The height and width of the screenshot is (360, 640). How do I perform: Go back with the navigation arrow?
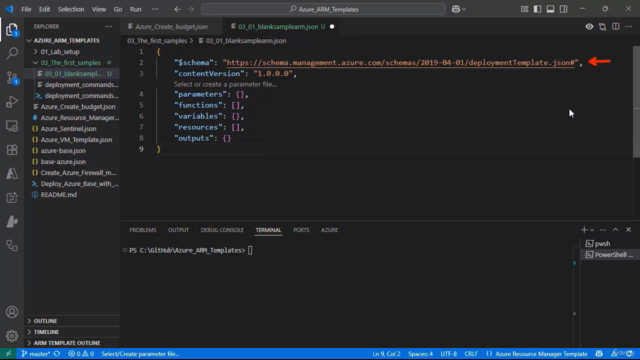[177, 9]
